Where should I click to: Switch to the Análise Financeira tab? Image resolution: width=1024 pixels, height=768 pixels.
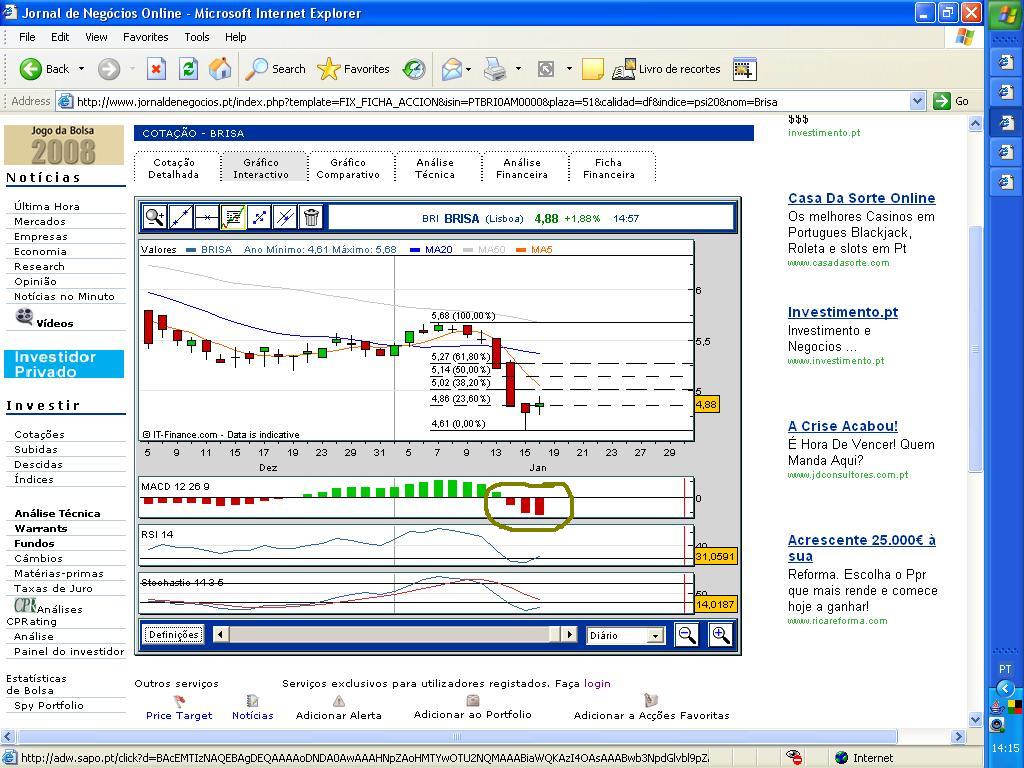[x=522, y=168]
